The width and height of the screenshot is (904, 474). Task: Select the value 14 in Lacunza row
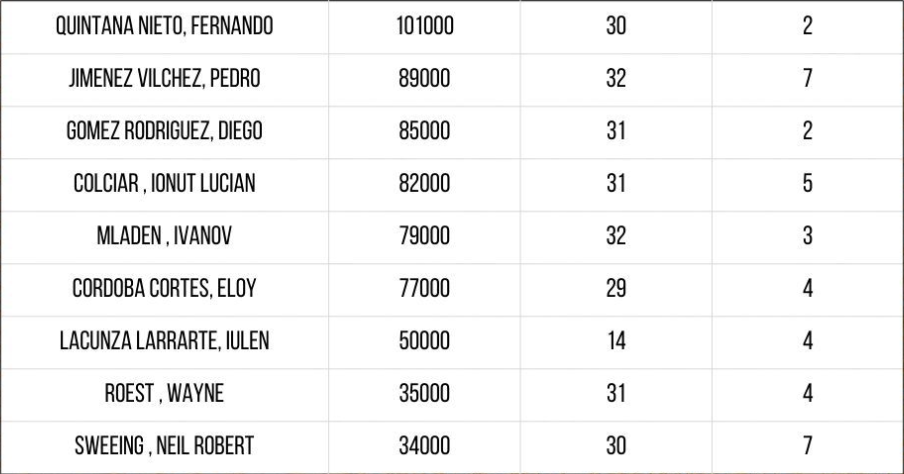(616, 341)
